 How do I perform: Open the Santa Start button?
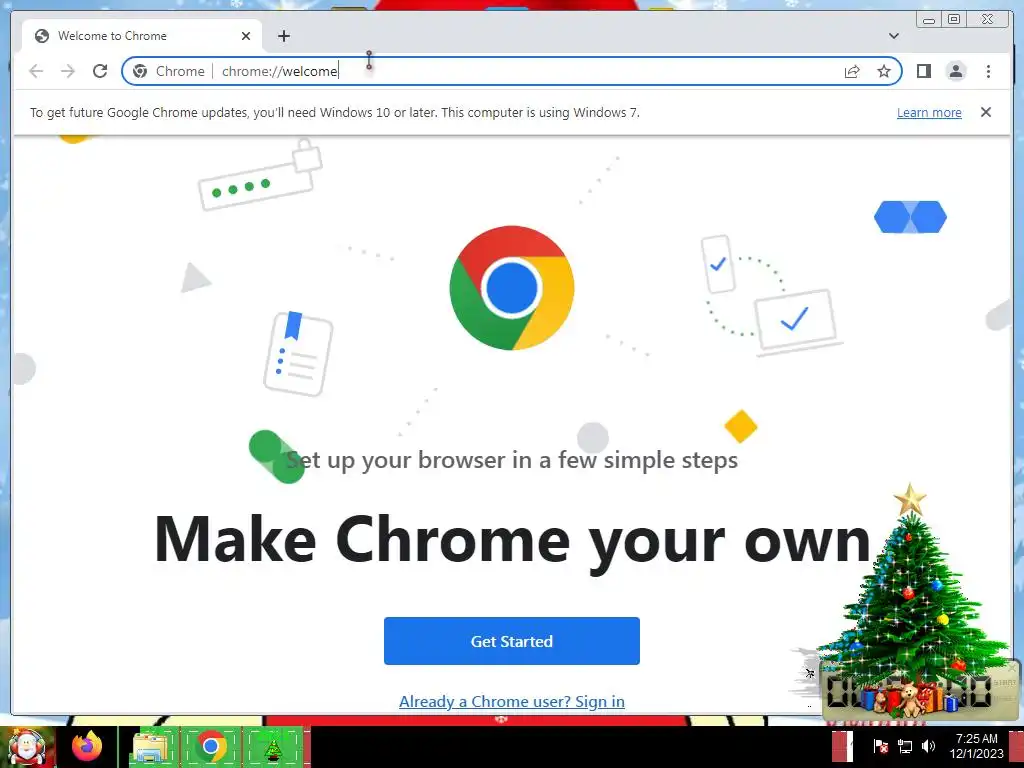coord(27,746)
